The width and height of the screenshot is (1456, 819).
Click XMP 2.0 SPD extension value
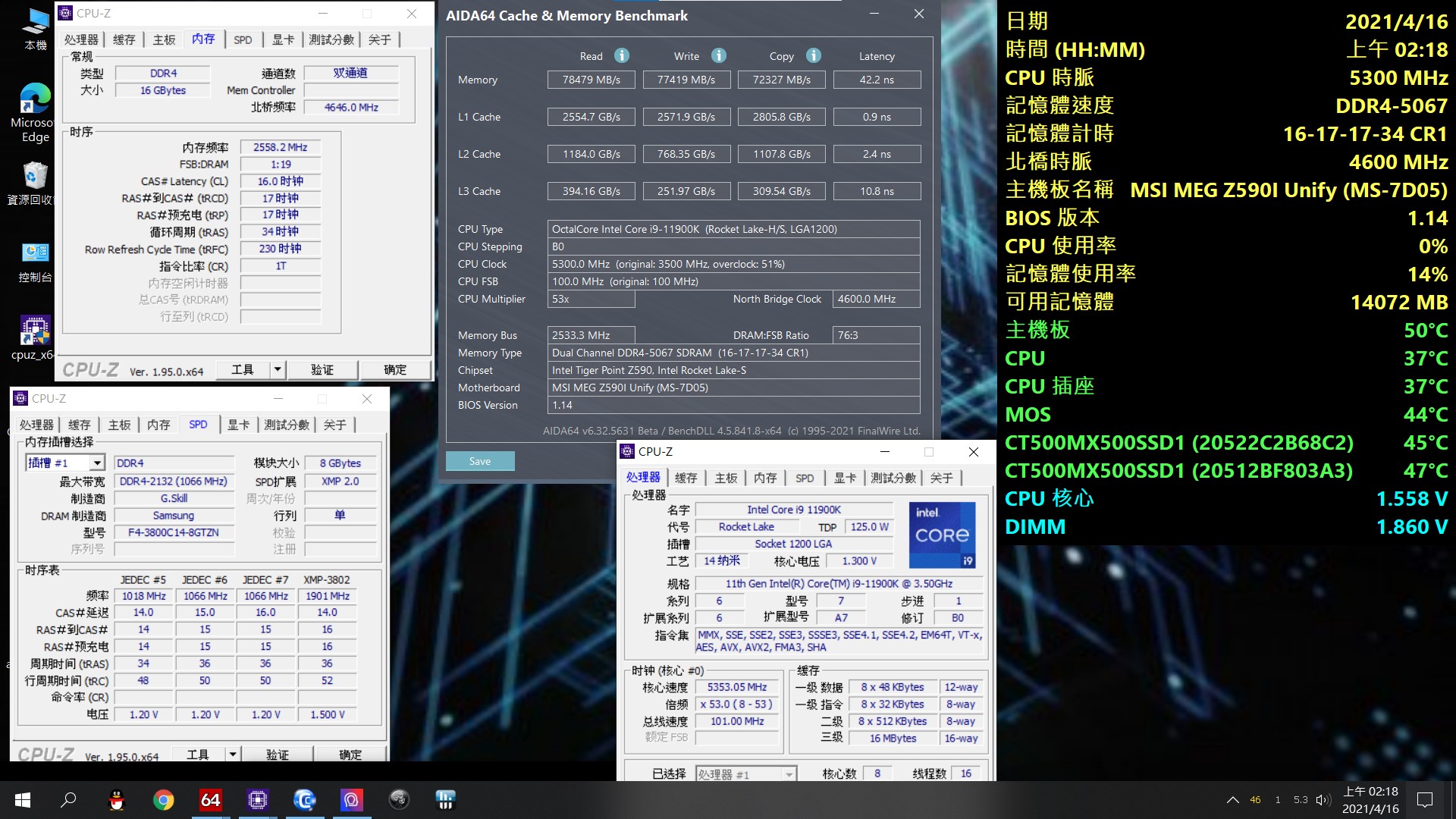[340, 482]
